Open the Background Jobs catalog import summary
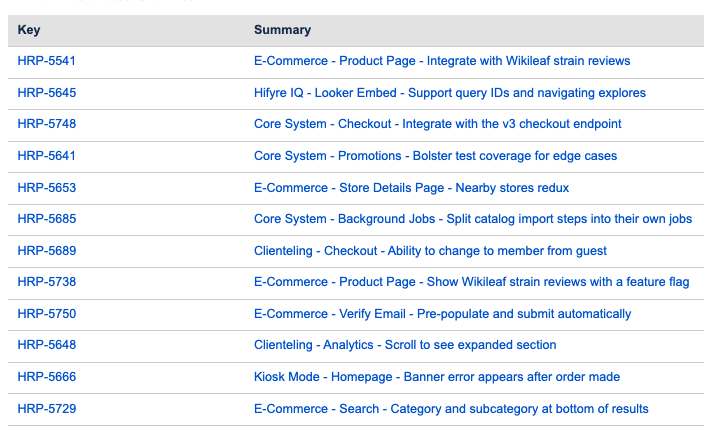 (473, 219)
